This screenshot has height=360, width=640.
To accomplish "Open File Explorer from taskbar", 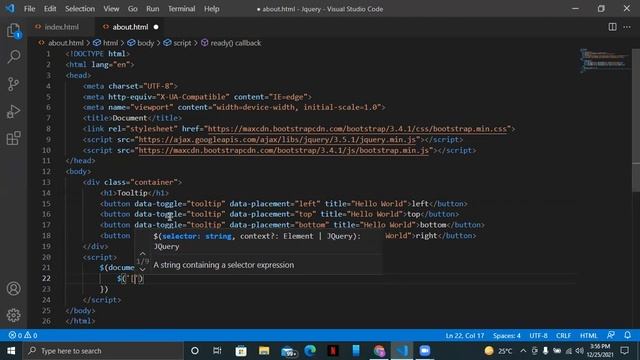I will click(264, 351).
